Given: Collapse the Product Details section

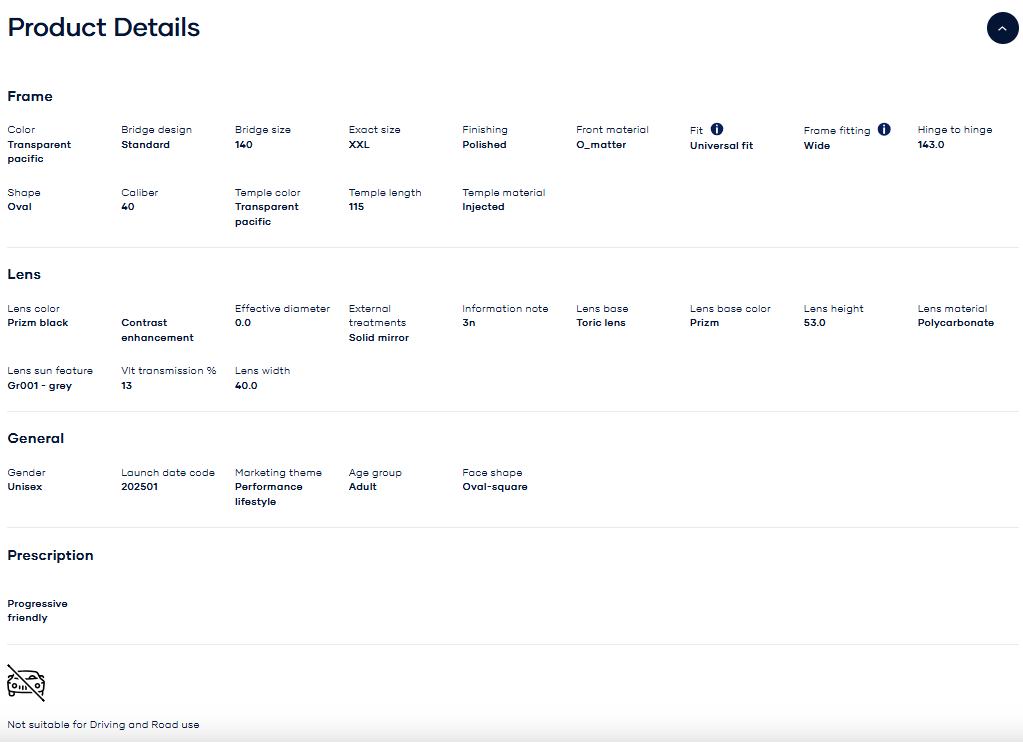Looking at the screenshot, I should [1002, 29].
